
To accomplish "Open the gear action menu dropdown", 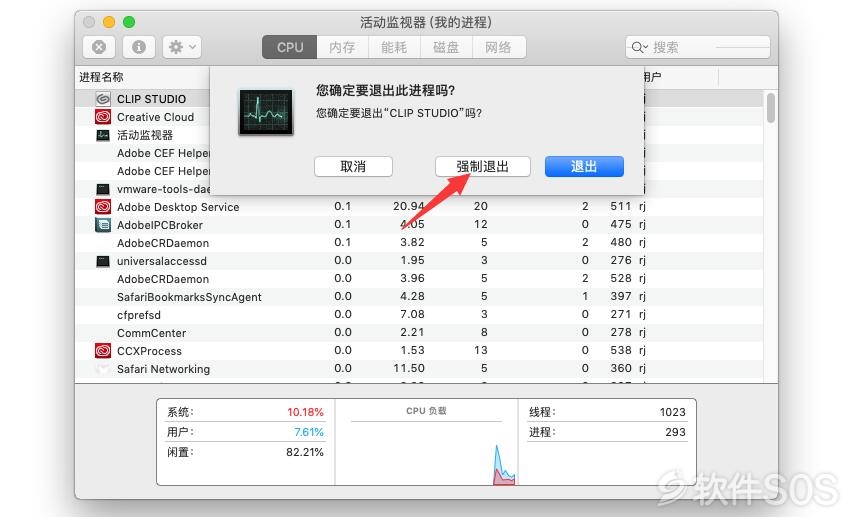I will pos(182,47).
